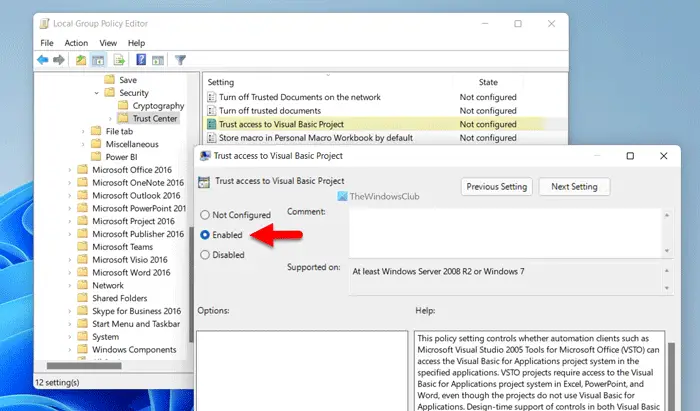Open the File menu
Screen dimensions: 700x411
(47, 43)
